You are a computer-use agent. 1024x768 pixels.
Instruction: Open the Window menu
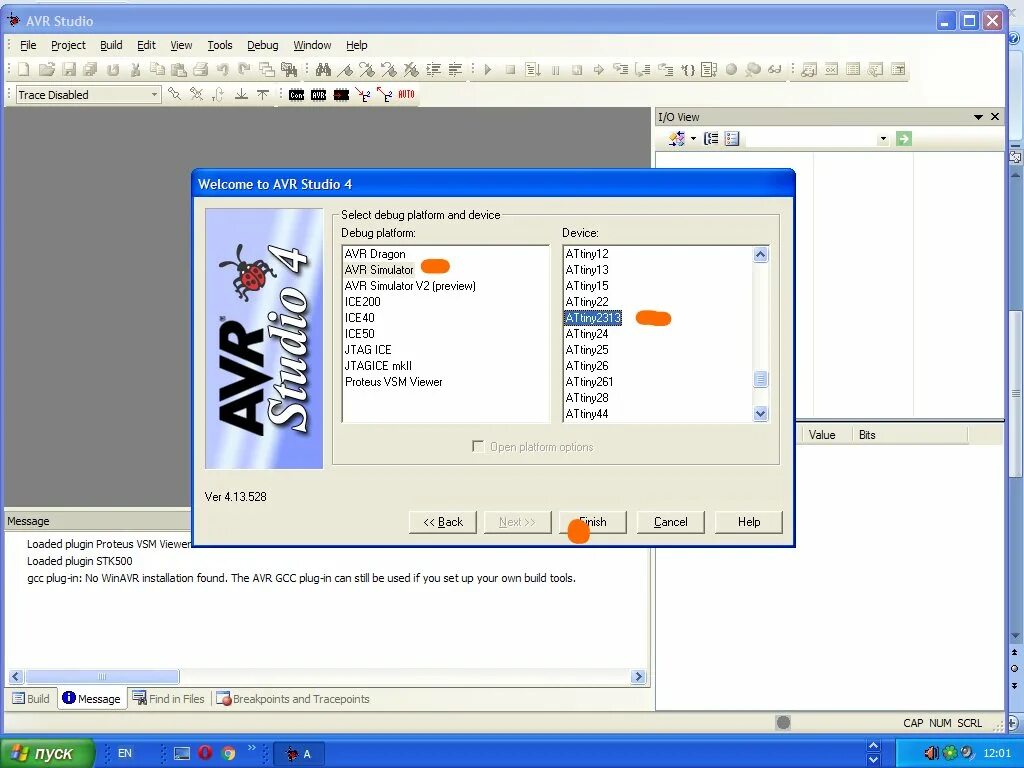click(312, 45)
